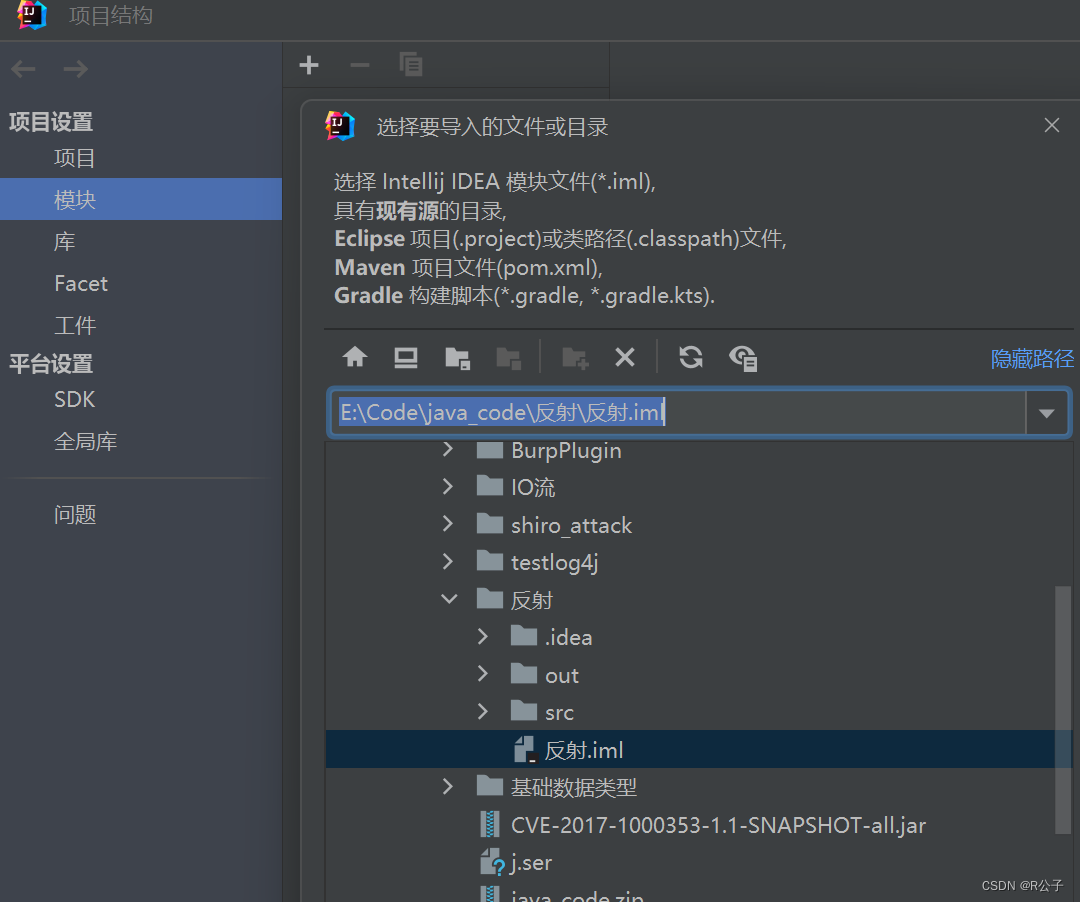This screenshot has width=1080, height=902.
Task: Add a new module with the plus icon
Action: click(309, 65)
